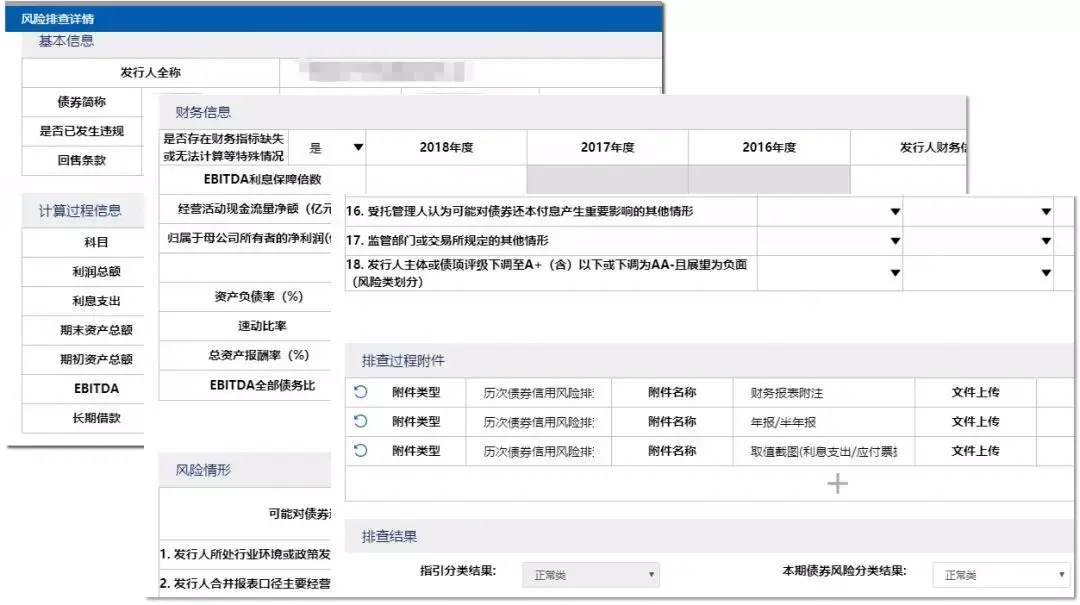The width and height of the screenshot is (1080, 605).
Task: Click the 年报/半年报 attachment name field
Action: tap(824, 422)
